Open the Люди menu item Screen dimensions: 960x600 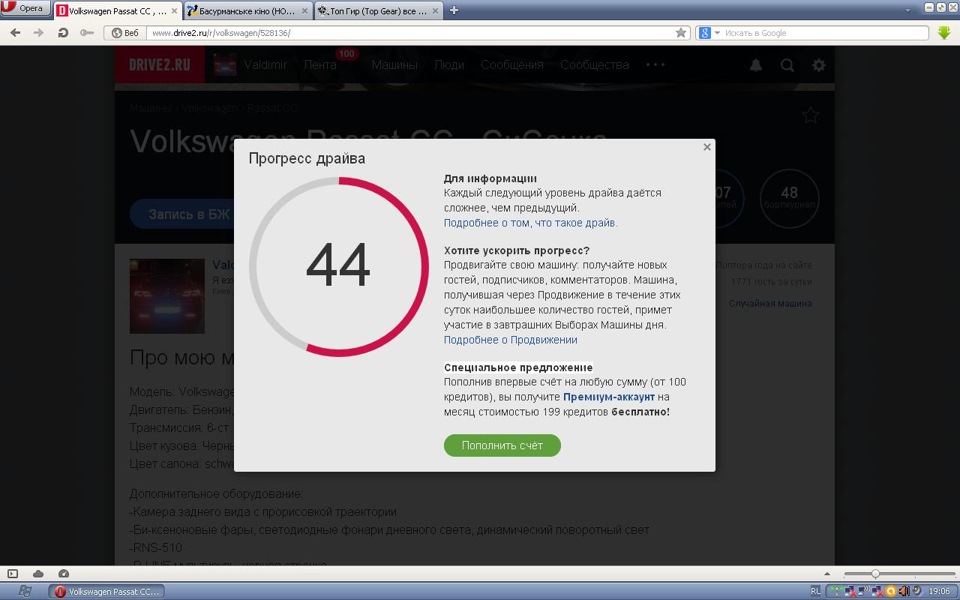(449, 65)
